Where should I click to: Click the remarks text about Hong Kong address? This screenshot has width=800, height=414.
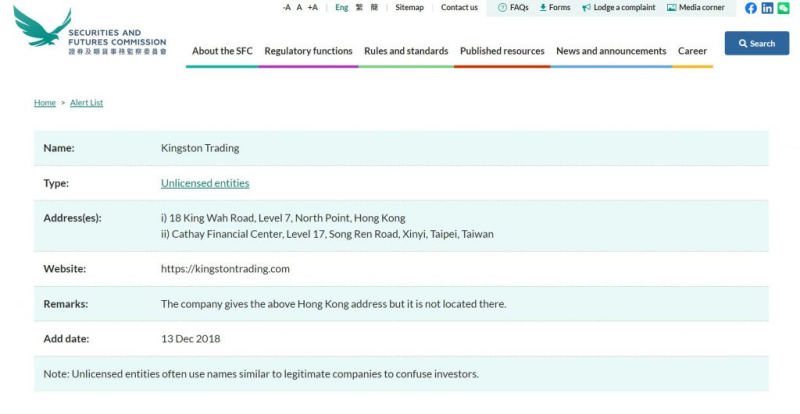click(x=334, y=304)
